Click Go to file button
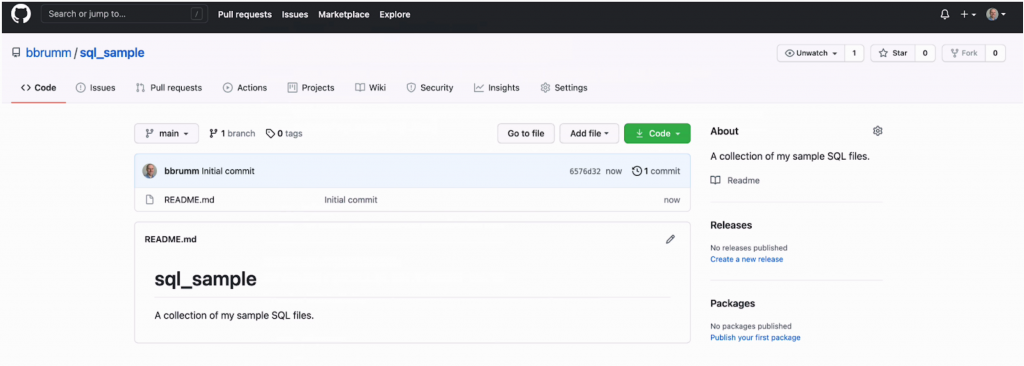1024x366 pixels. (526, 133)
